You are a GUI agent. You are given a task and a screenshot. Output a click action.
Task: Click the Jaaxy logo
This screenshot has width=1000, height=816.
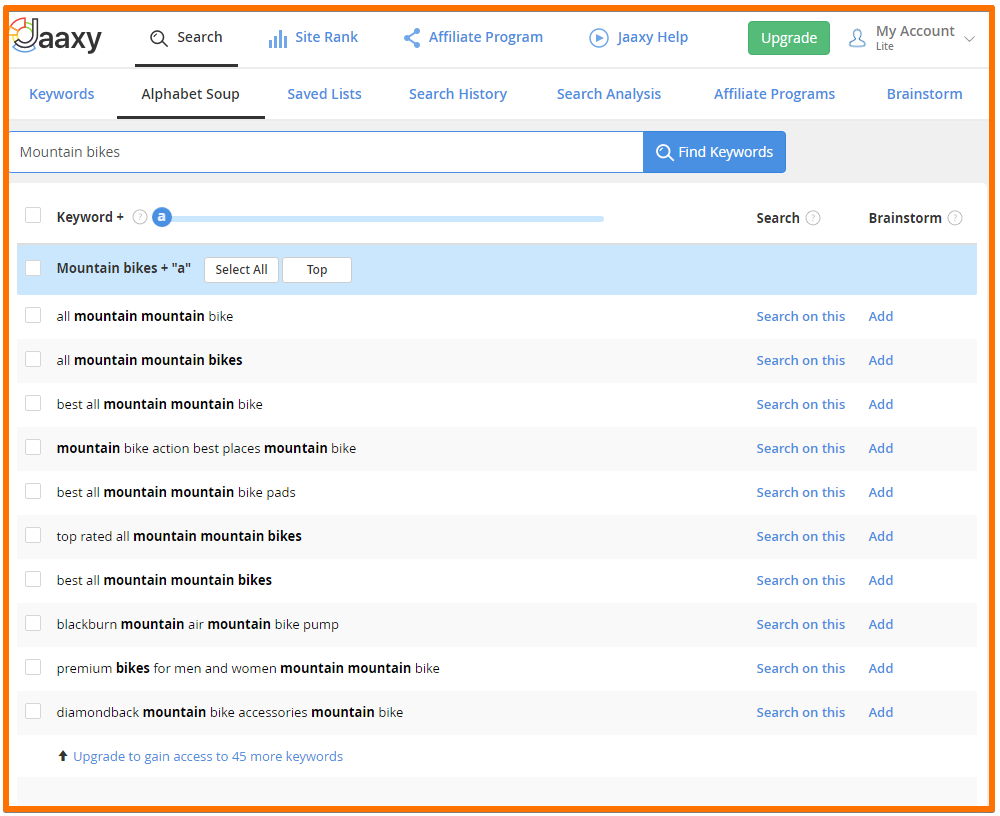[x=56, y=36]
